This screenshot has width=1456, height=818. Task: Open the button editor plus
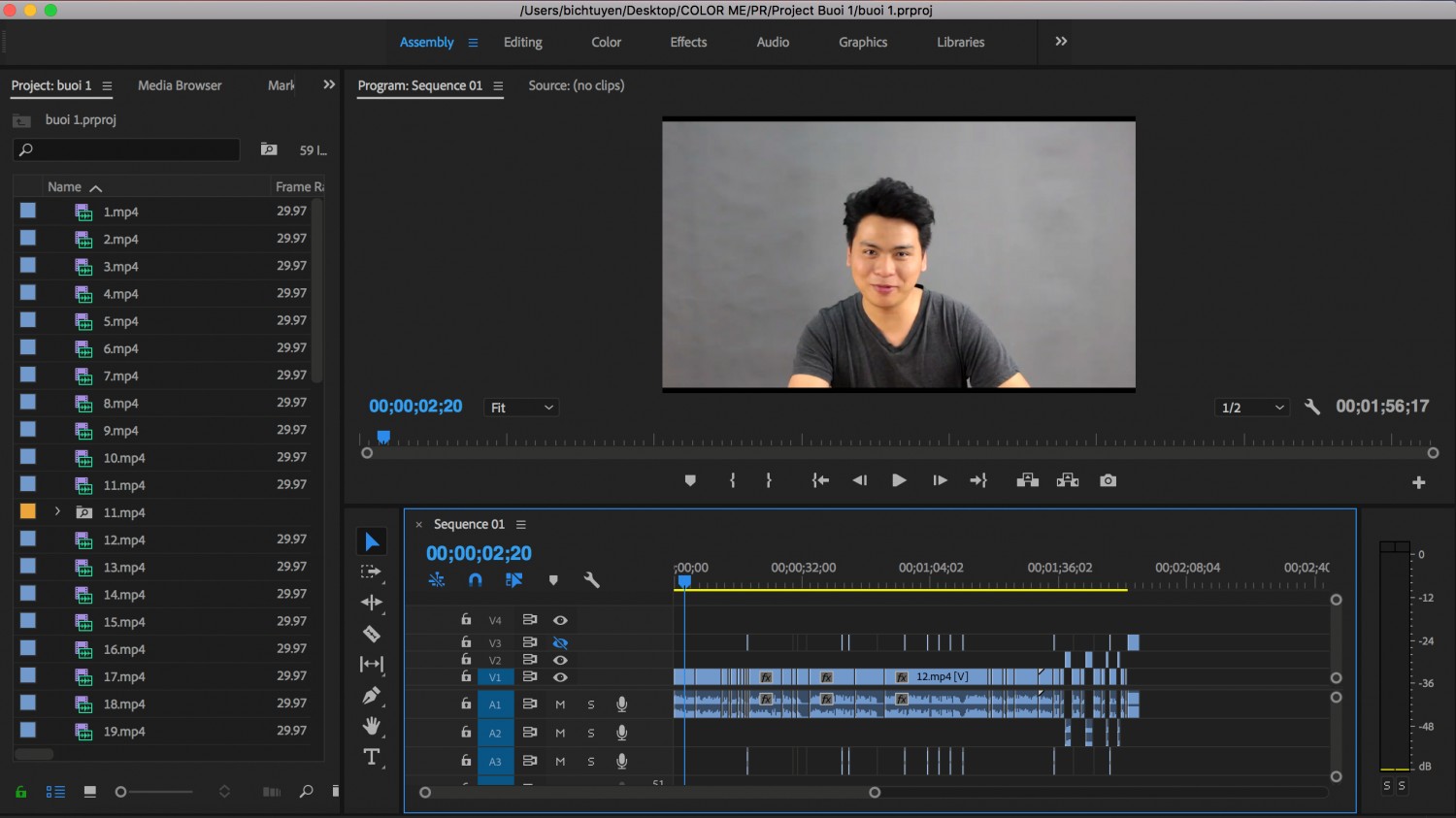point(1418,482)
